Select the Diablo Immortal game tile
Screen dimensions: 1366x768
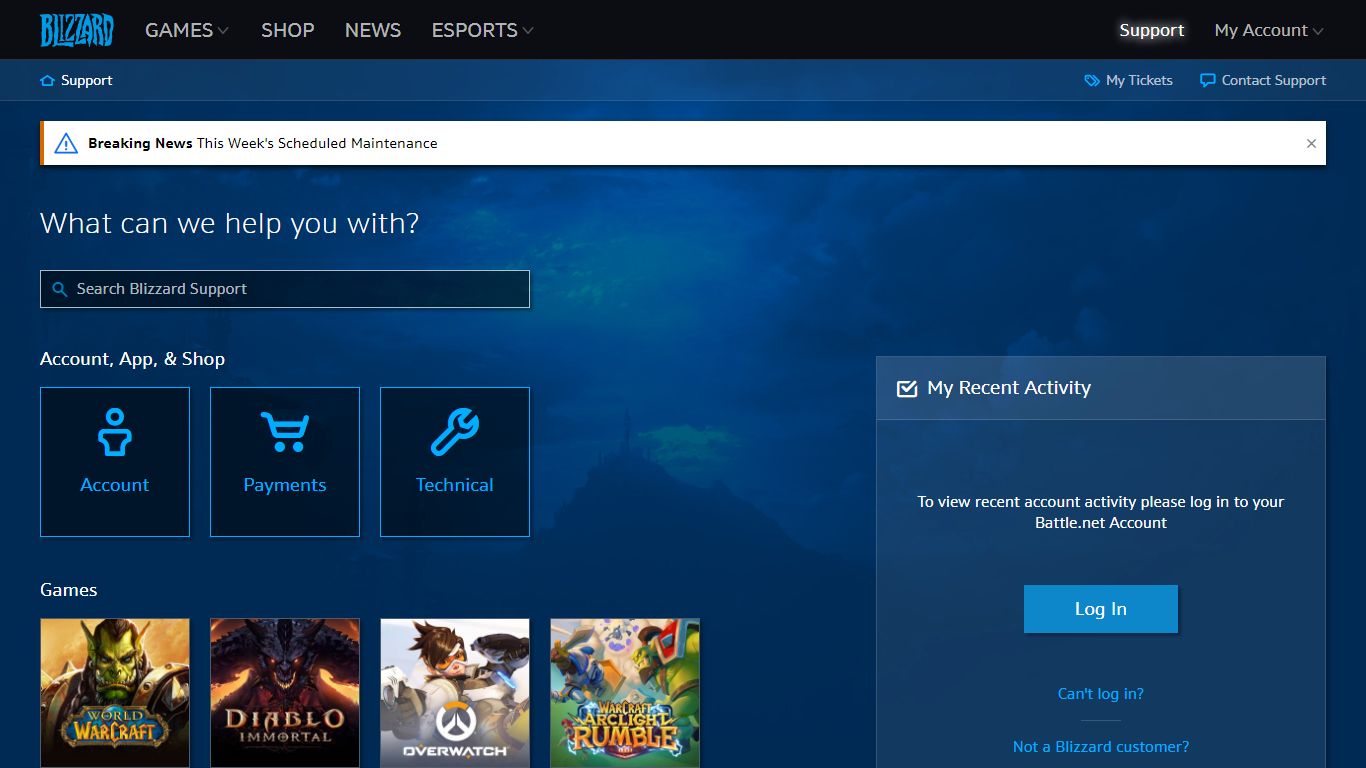[x=285, y=693]
